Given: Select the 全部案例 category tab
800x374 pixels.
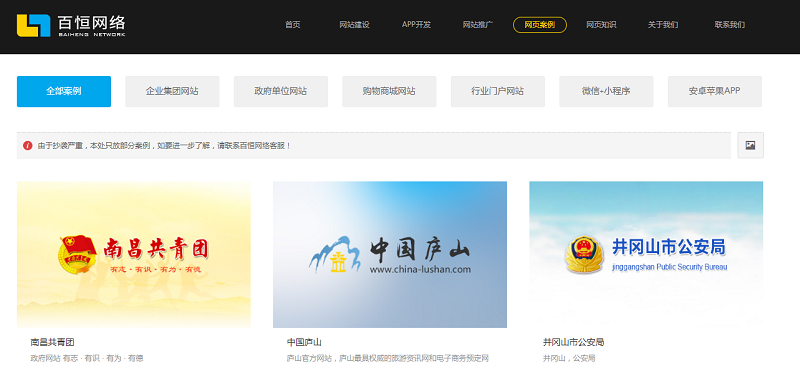Looking at the screenshot, I should (64, 91).
